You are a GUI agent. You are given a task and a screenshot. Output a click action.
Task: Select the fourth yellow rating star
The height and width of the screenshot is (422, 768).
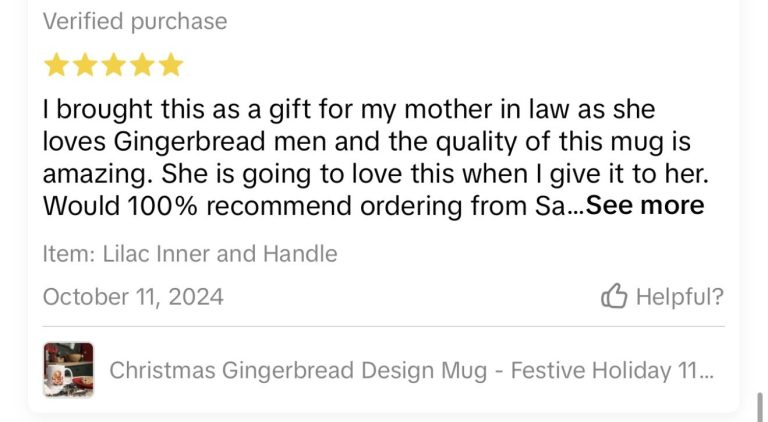pos(142,65)
